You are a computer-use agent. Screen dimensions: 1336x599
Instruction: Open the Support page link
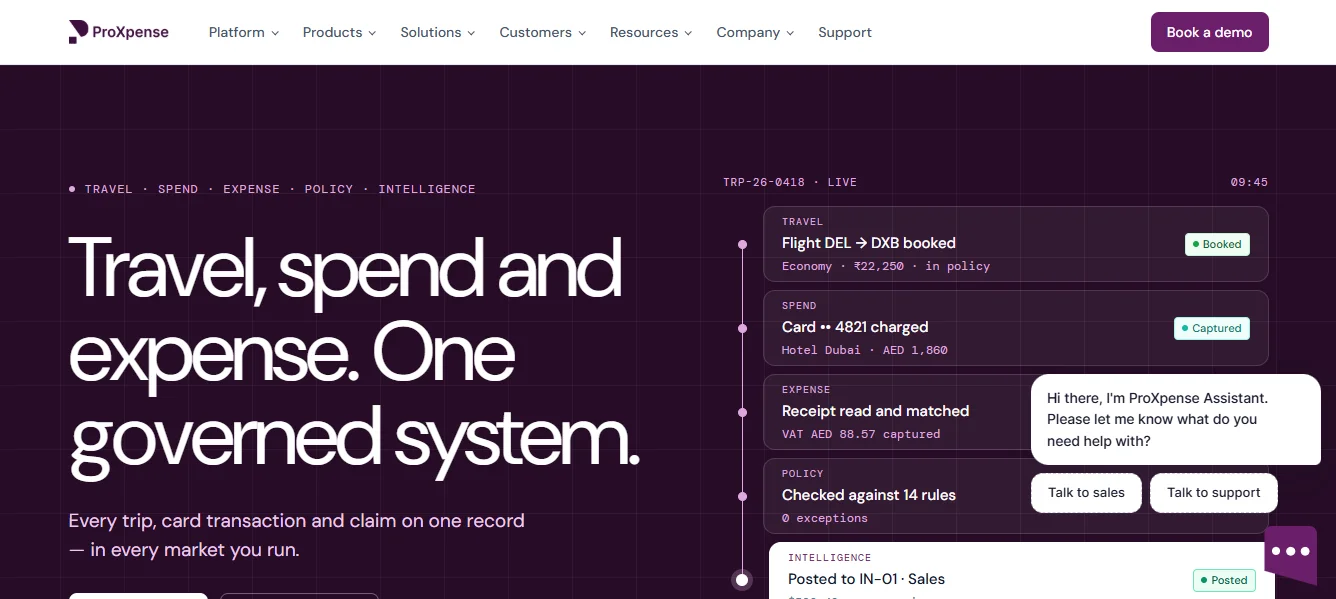tap(845, 32)
